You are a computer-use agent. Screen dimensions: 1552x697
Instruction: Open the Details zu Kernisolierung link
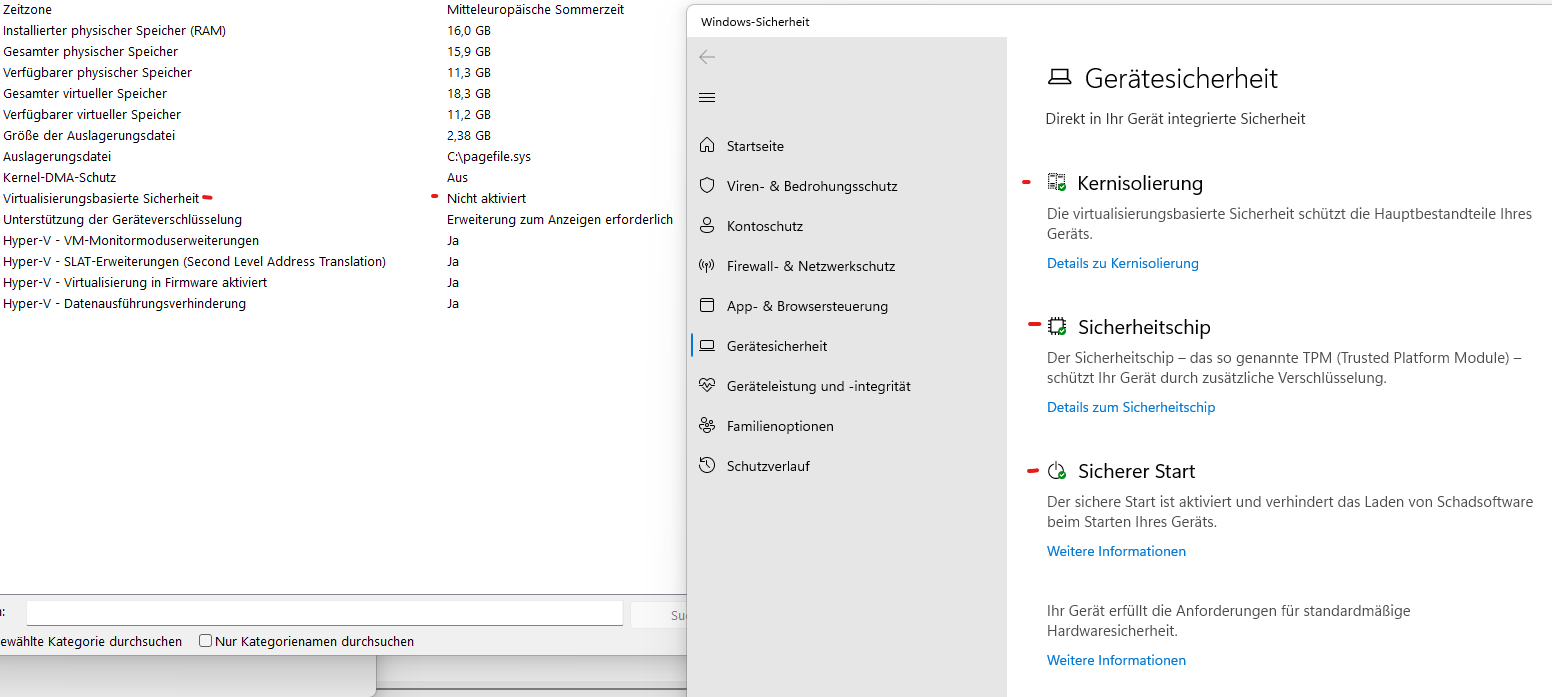pyautogui.click(x=1122, y=264)
